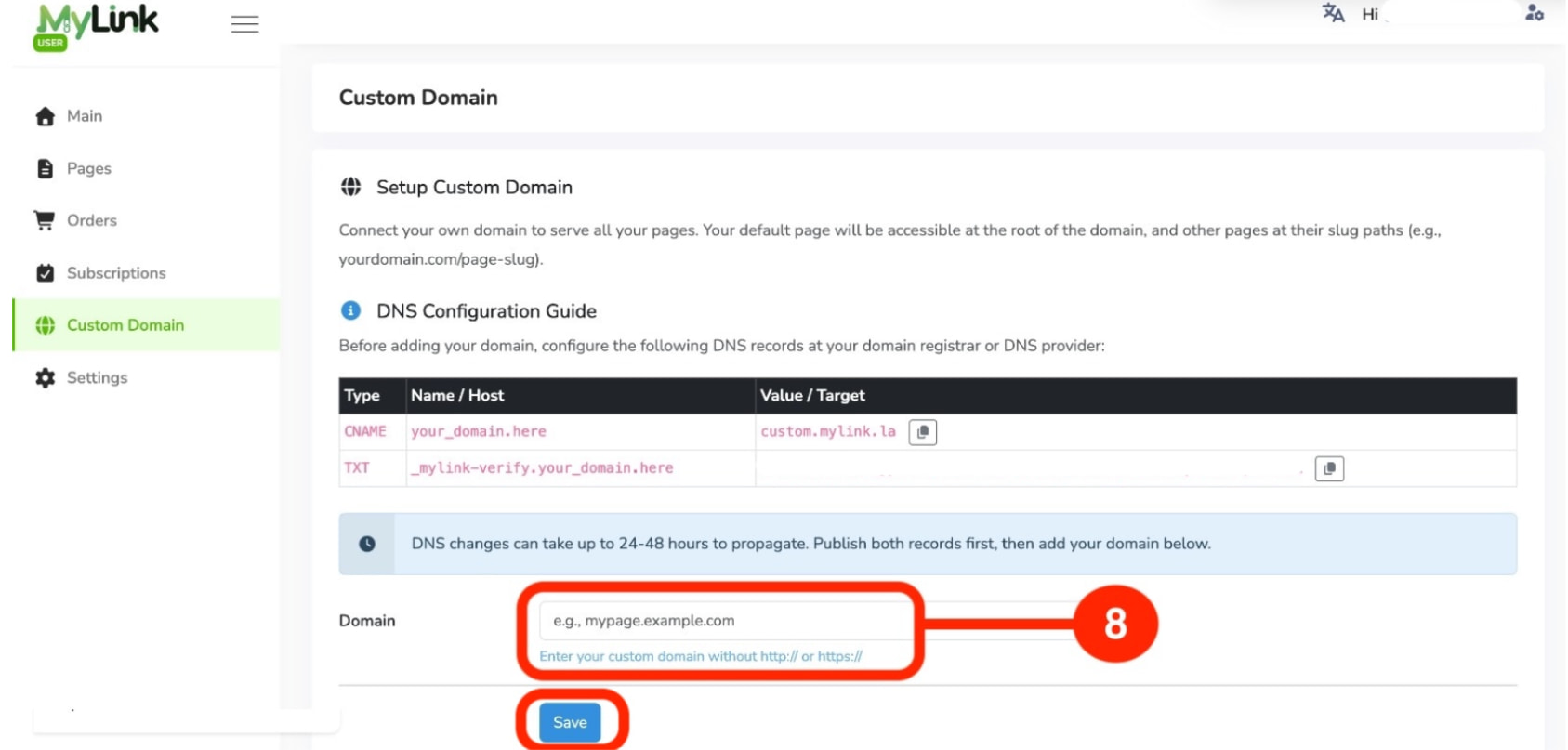
Task: Select Custom Domain in the sidebar
Action: click(146, 325)
